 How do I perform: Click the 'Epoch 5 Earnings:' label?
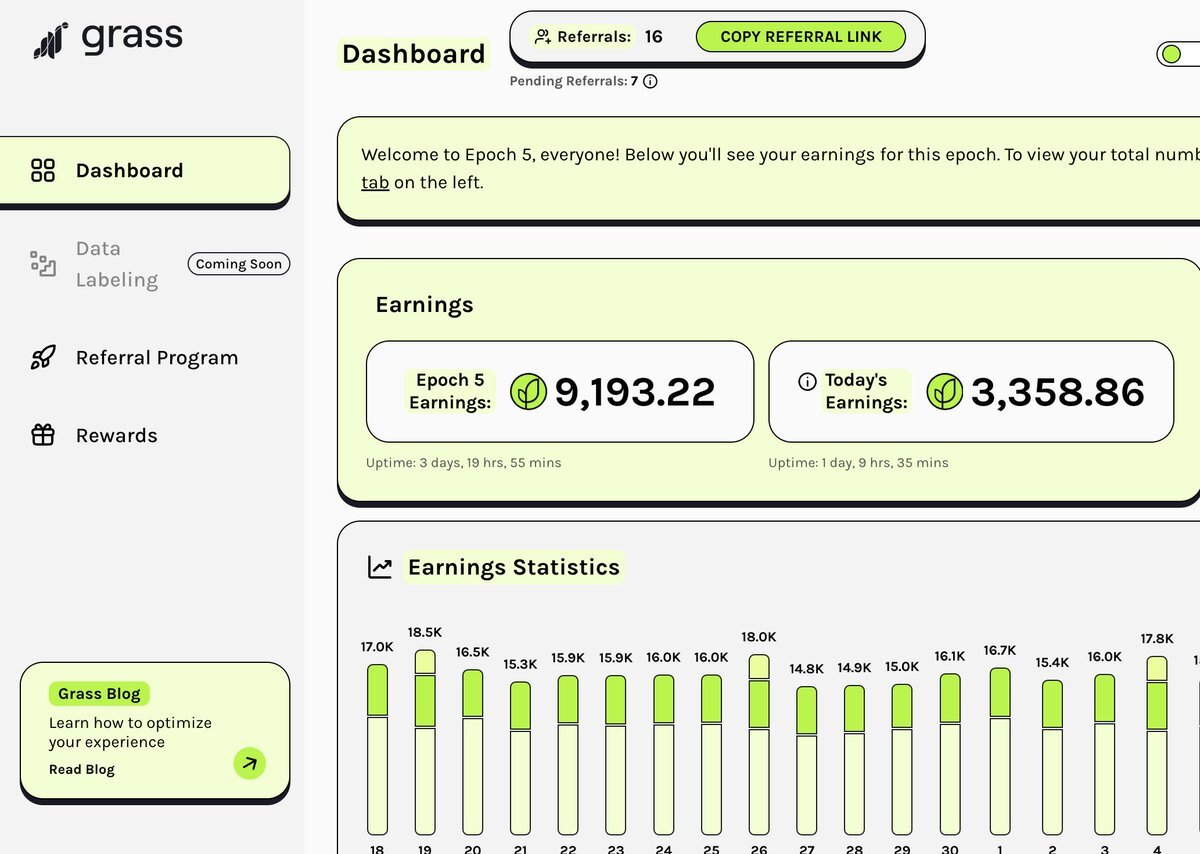tap(450, 391)
